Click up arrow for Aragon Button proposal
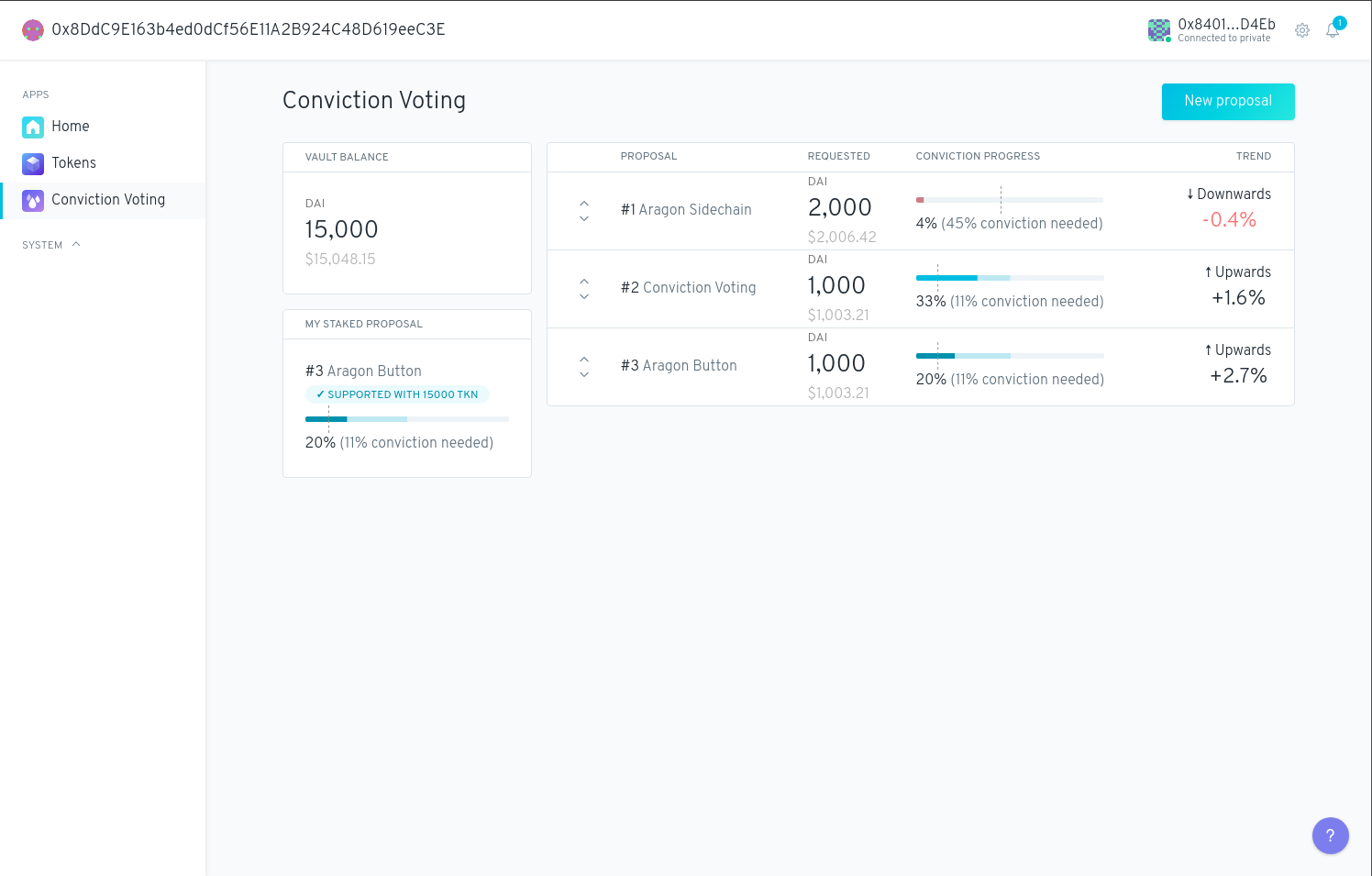 pyautogui.click(x=584, y=359)
